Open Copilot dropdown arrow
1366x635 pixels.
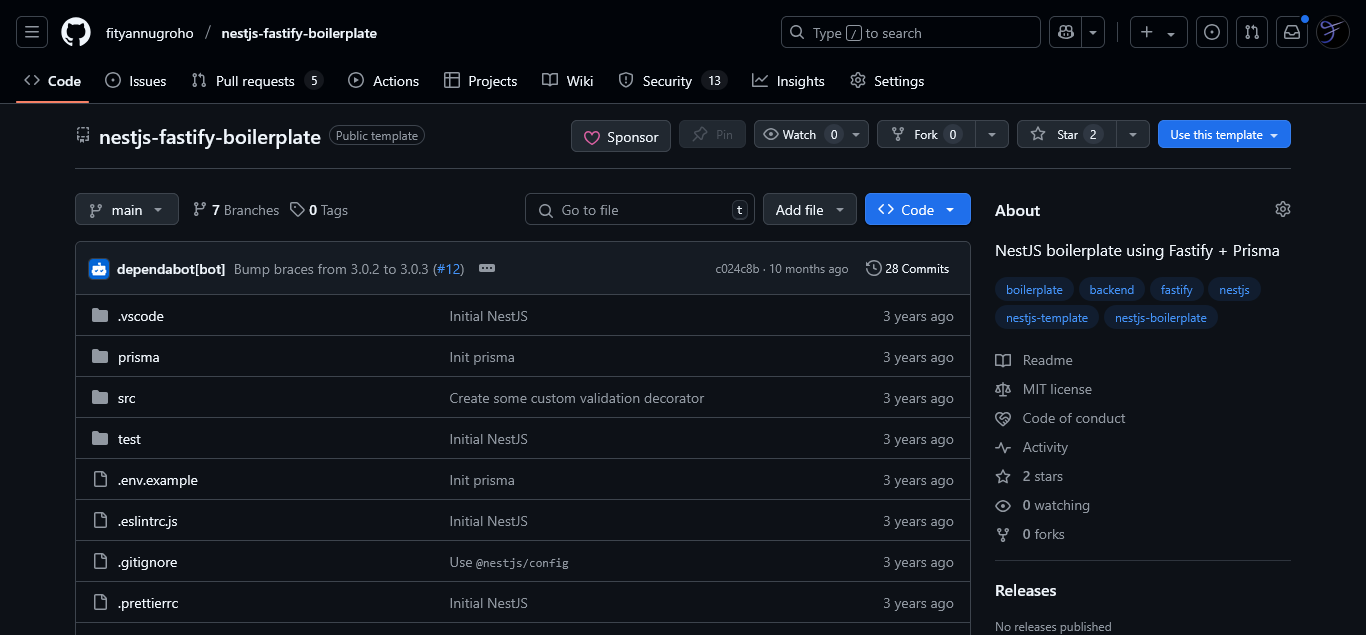(x=1094, y=32)
